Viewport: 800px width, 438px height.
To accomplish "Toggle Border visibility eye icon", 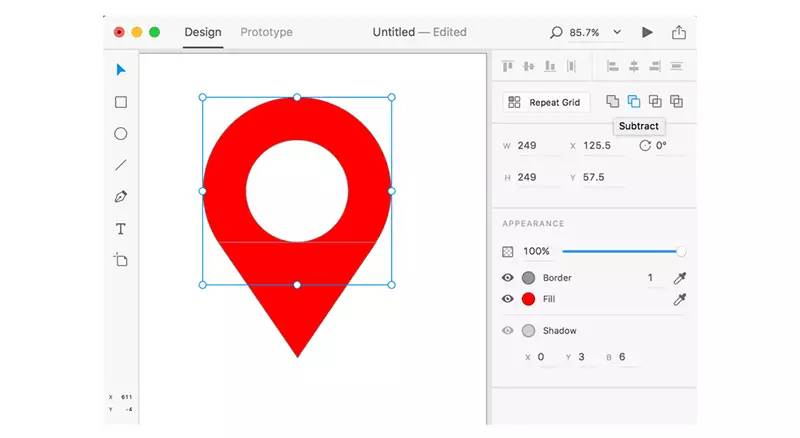I will click(x=508, y=278).
